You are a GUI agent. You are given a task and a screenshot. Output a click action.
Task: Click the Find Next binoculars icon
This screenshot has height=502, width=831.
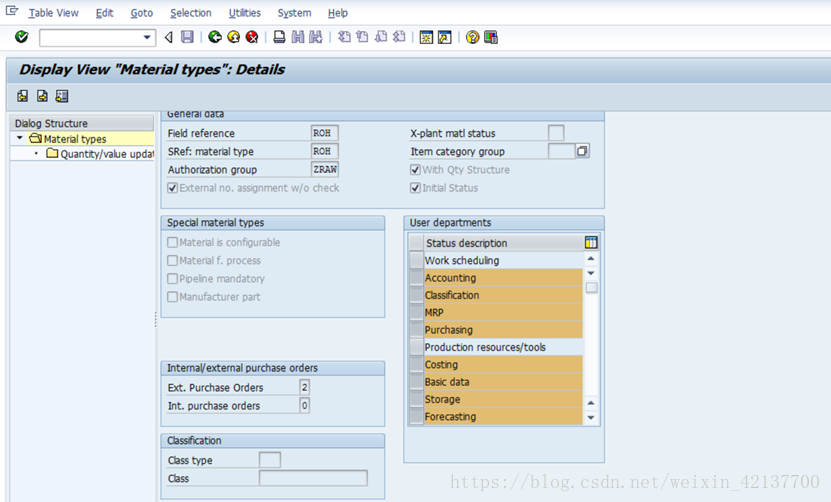pos(316,37)
